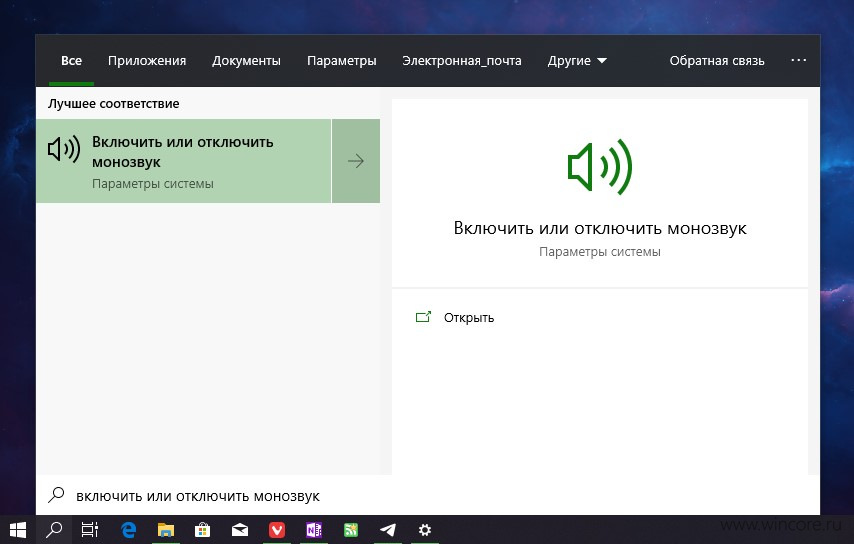Expand the Другие filter dropdown
Image resolution: width=854 pixels, height=544 pixels.
click(577, 60)
